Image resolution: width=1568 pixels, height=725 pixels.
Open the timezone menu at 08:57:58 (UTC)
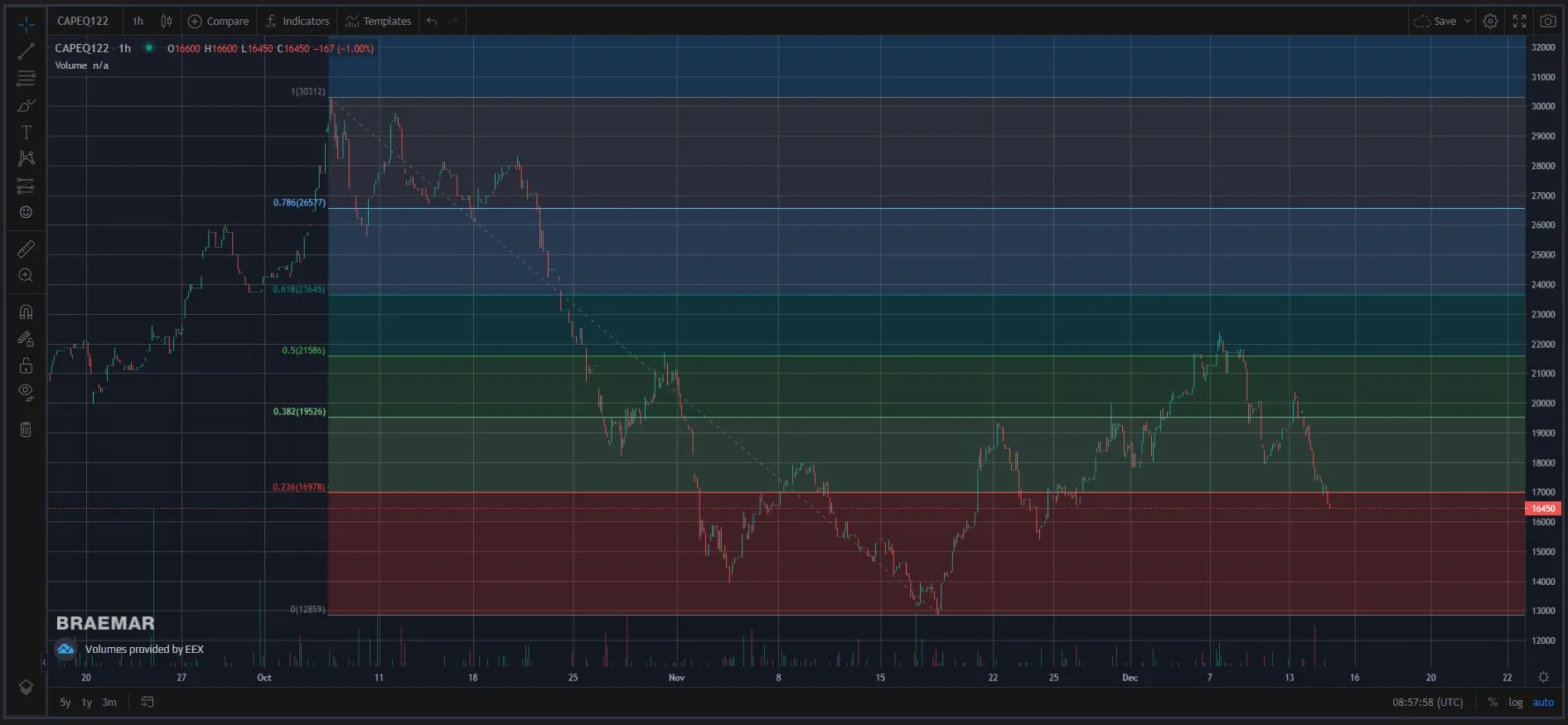click(1428, 703)
